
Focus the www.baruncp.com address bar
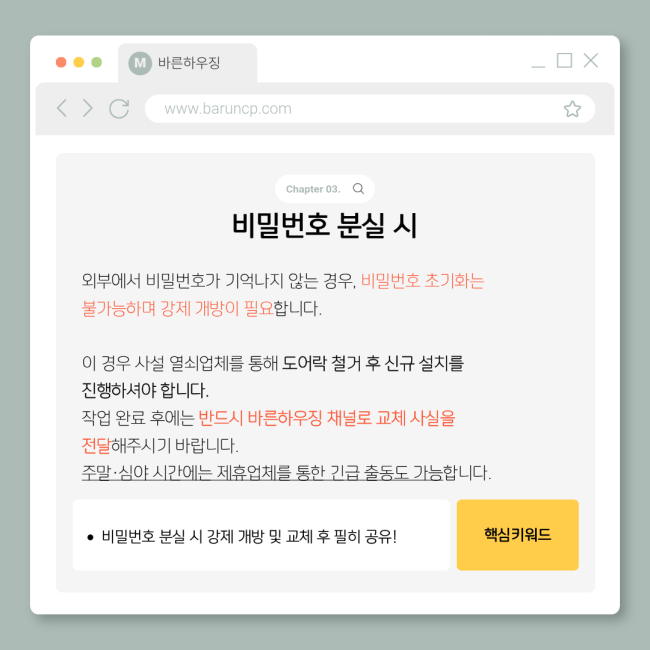(370, 109)
